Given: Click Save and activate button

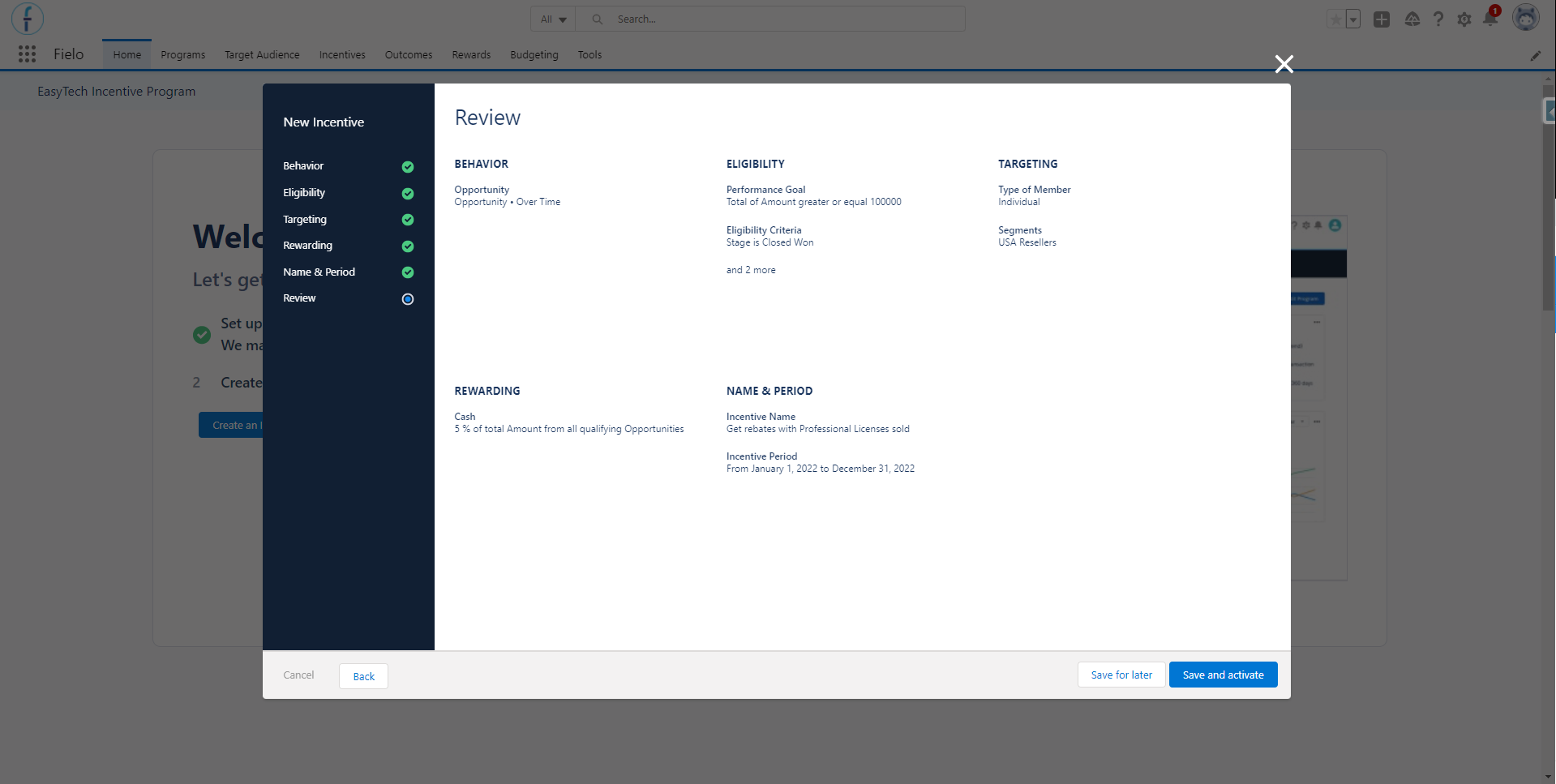Looking at the screenshot, I should tap(1223, 675).
